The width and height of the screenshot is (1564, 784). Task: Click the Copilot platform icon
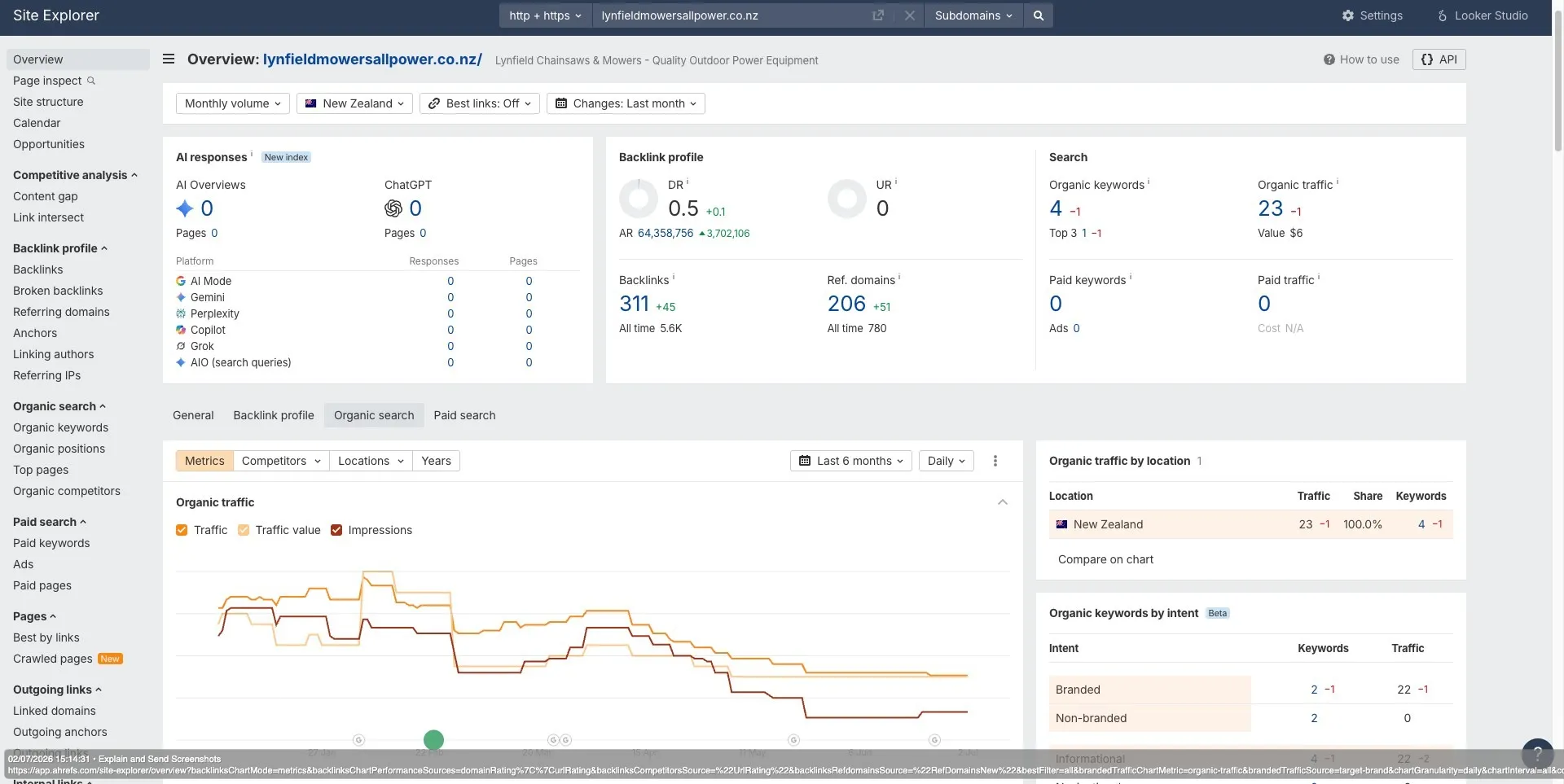click(x=181, y=330)
